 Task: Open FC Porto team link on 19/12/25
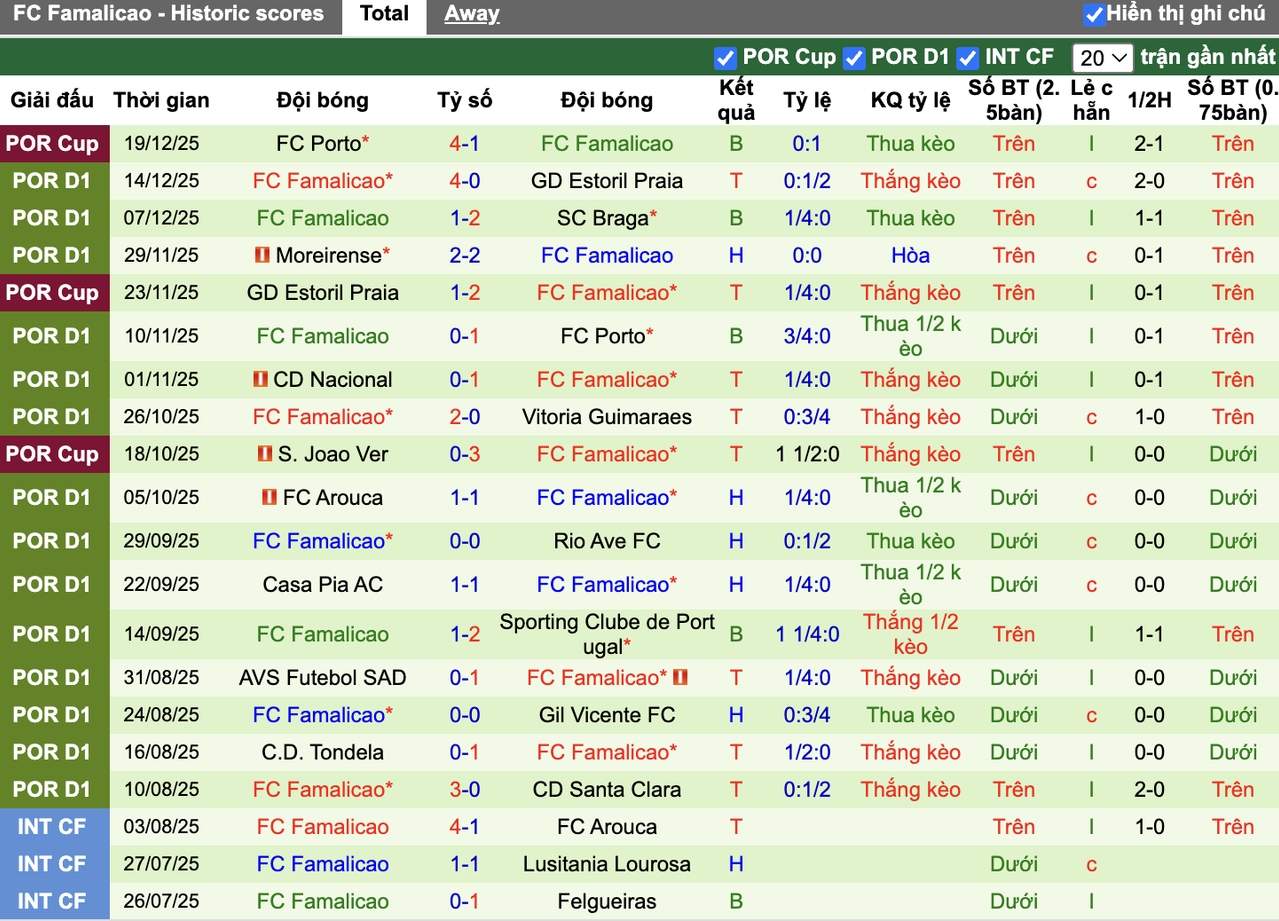click(x=323, y=144)
